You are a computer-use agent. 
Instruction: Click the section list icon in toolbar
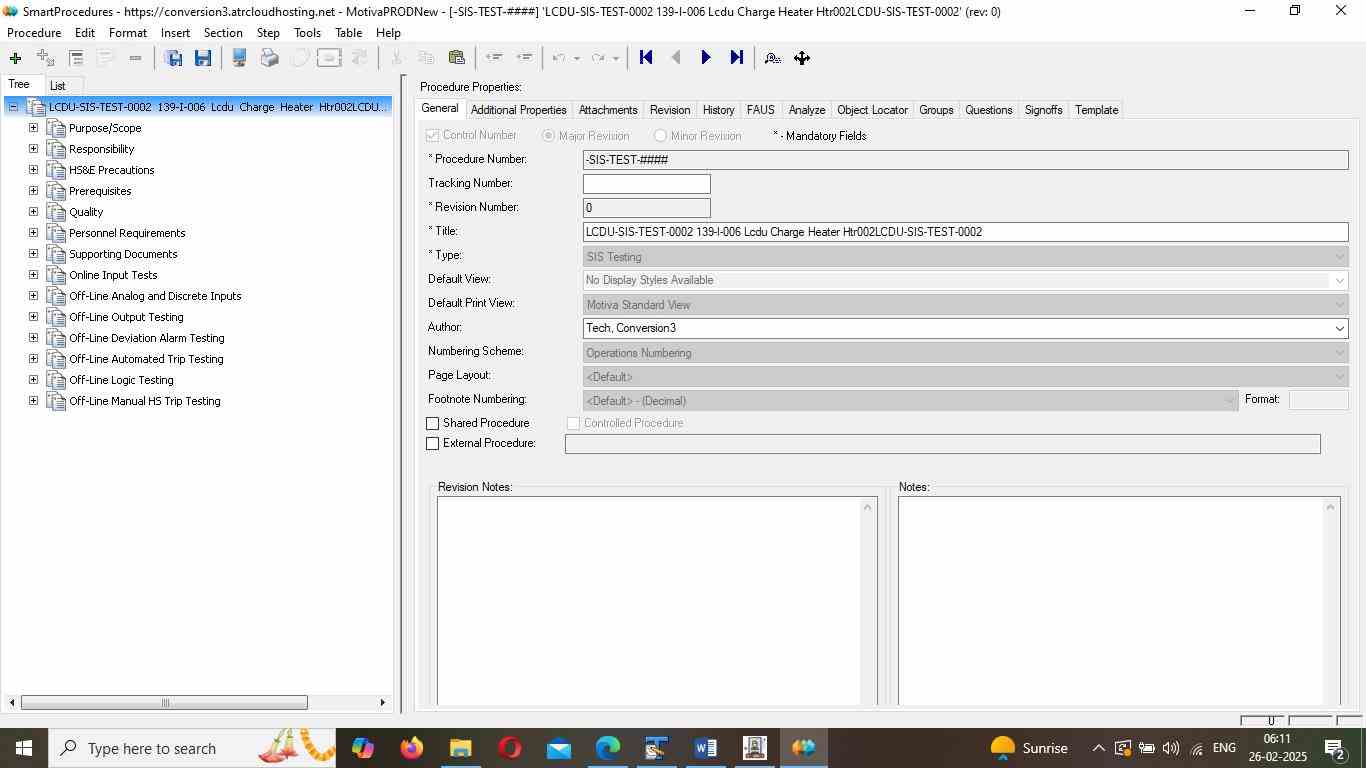click(x=76, y=58)
